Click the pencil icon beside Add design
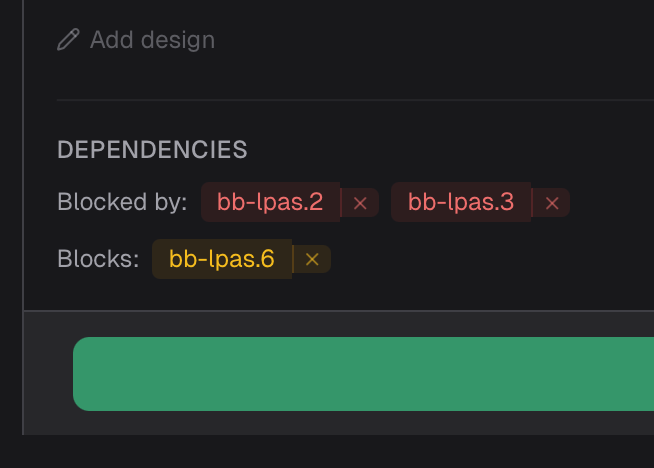Viewport: 654px width, 468px height. click(68, 40)
